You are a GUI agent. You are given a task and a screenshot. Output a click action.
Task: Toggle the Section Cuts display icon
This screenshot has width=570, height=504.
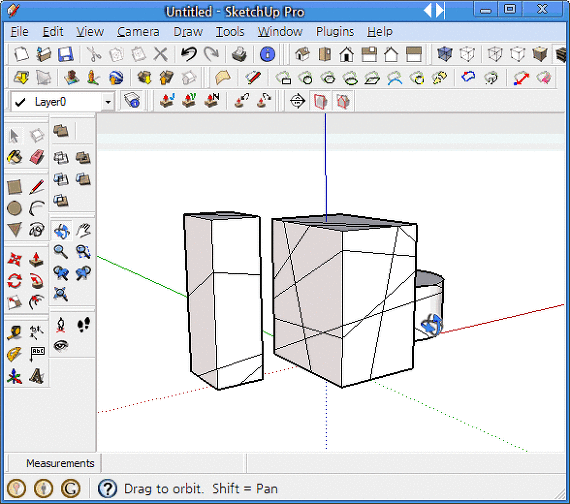(343, 101)
